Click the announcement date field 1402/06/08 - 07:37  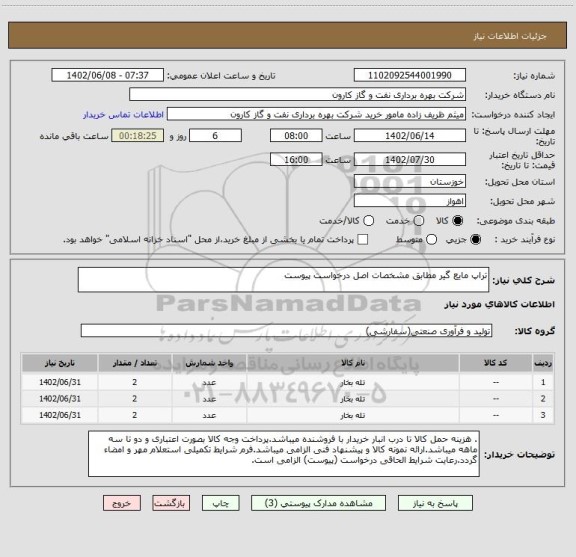pos(108,75)
